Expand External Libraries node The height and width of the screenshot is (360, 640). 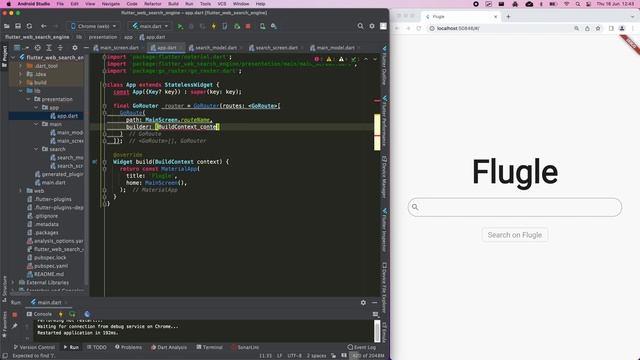pos(13,282)
